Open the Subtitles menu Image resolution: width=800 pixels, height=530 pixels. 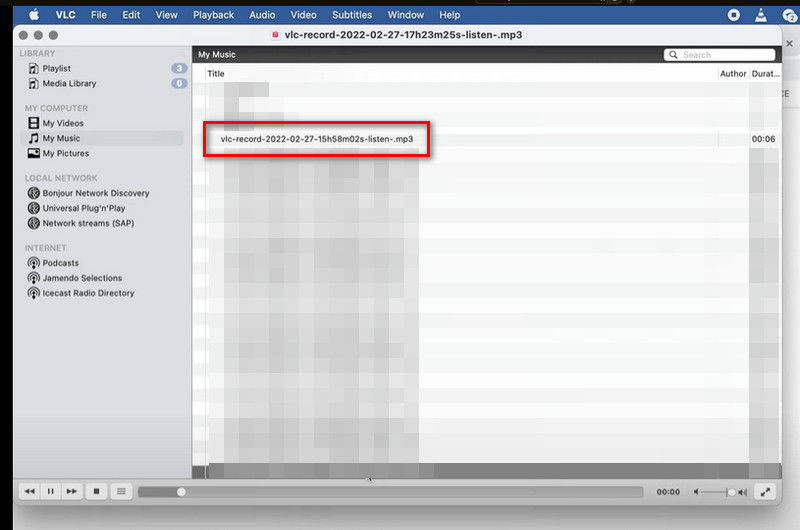coord(352,15)
